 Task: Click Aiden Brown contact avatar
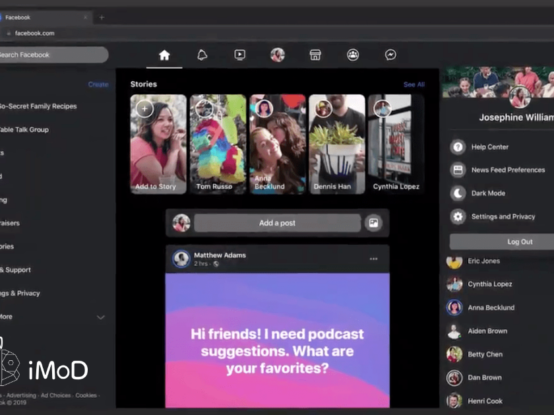coord(454,331)
